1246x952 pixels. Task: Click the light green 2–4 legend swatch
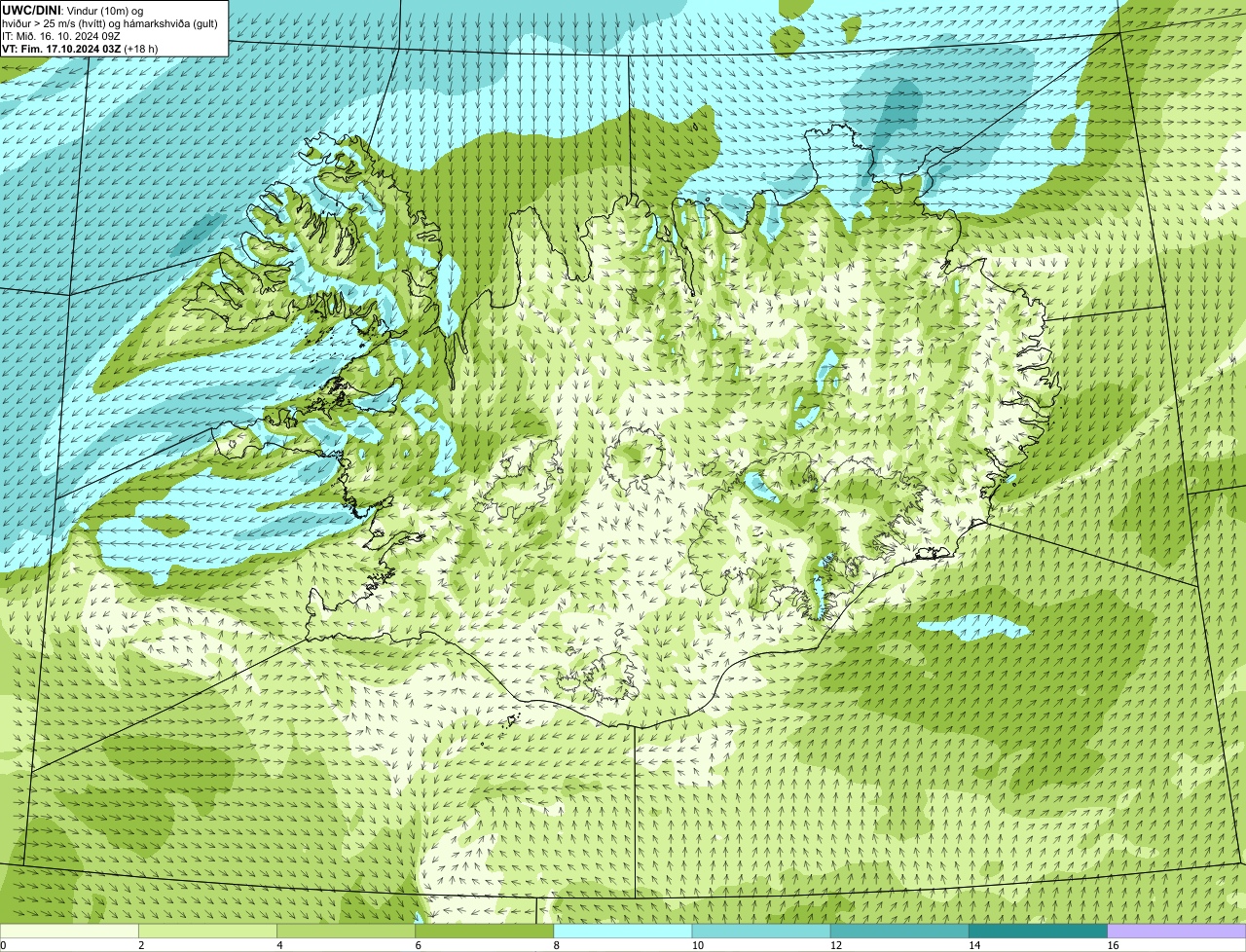pos(207,932)
